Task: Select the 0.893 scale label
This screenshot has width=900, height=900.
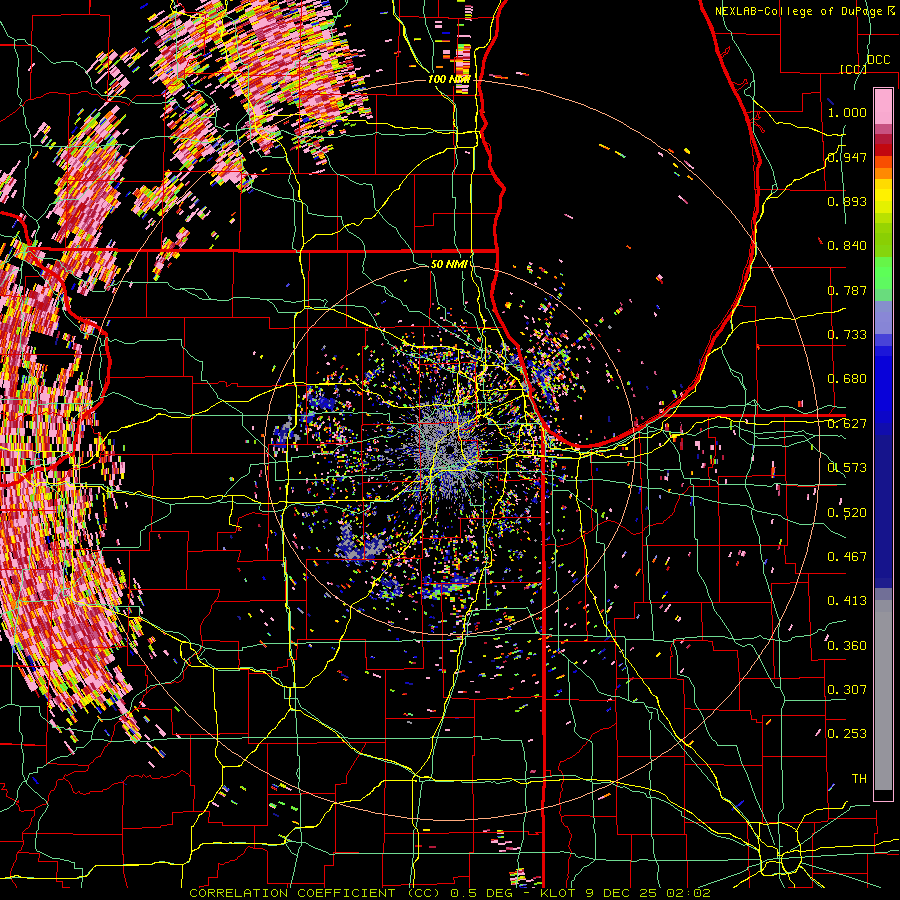Action: 847,201
